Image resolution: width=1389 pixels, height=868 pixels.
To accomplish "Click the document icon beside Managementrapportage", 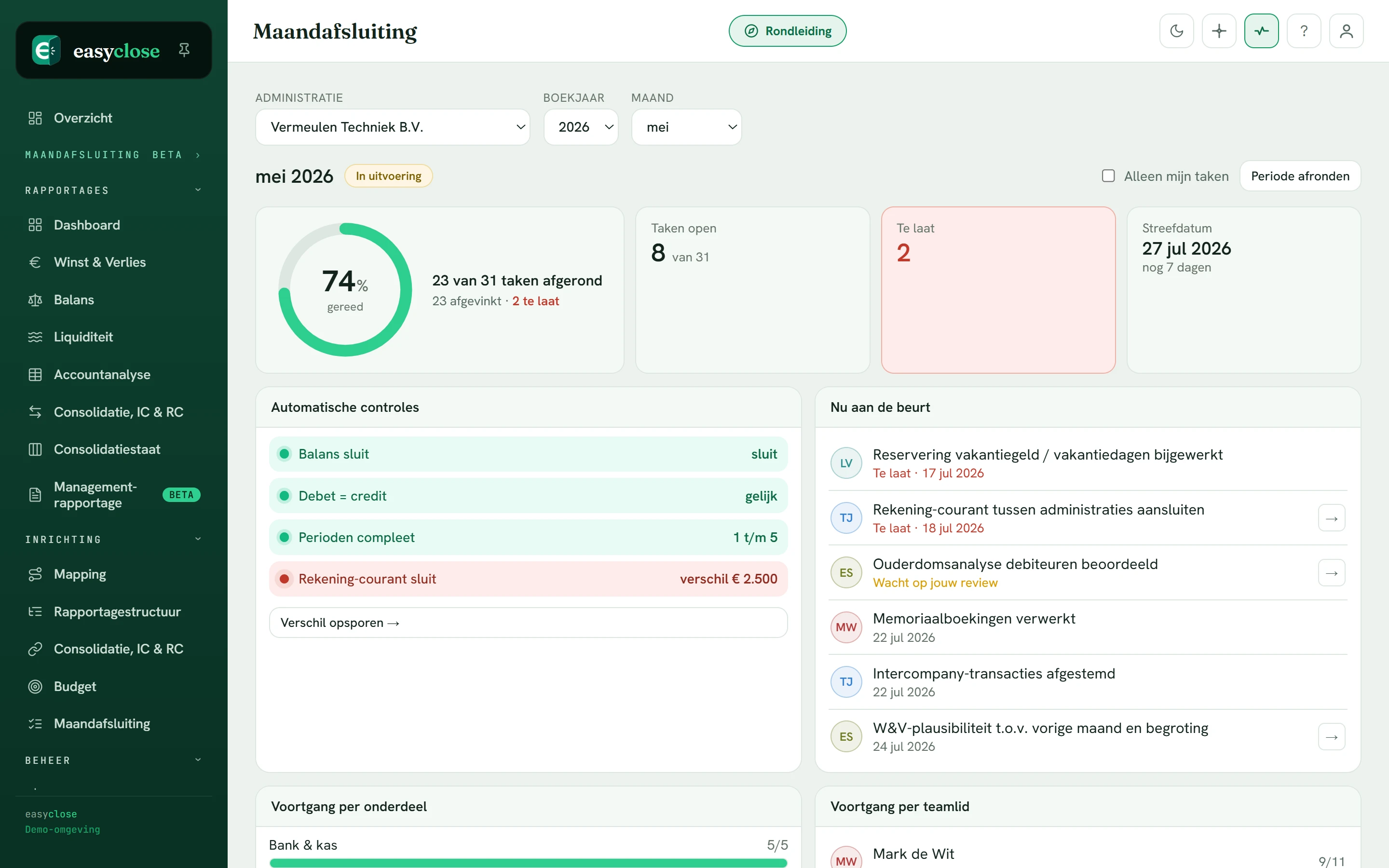I will coord(35,495).
